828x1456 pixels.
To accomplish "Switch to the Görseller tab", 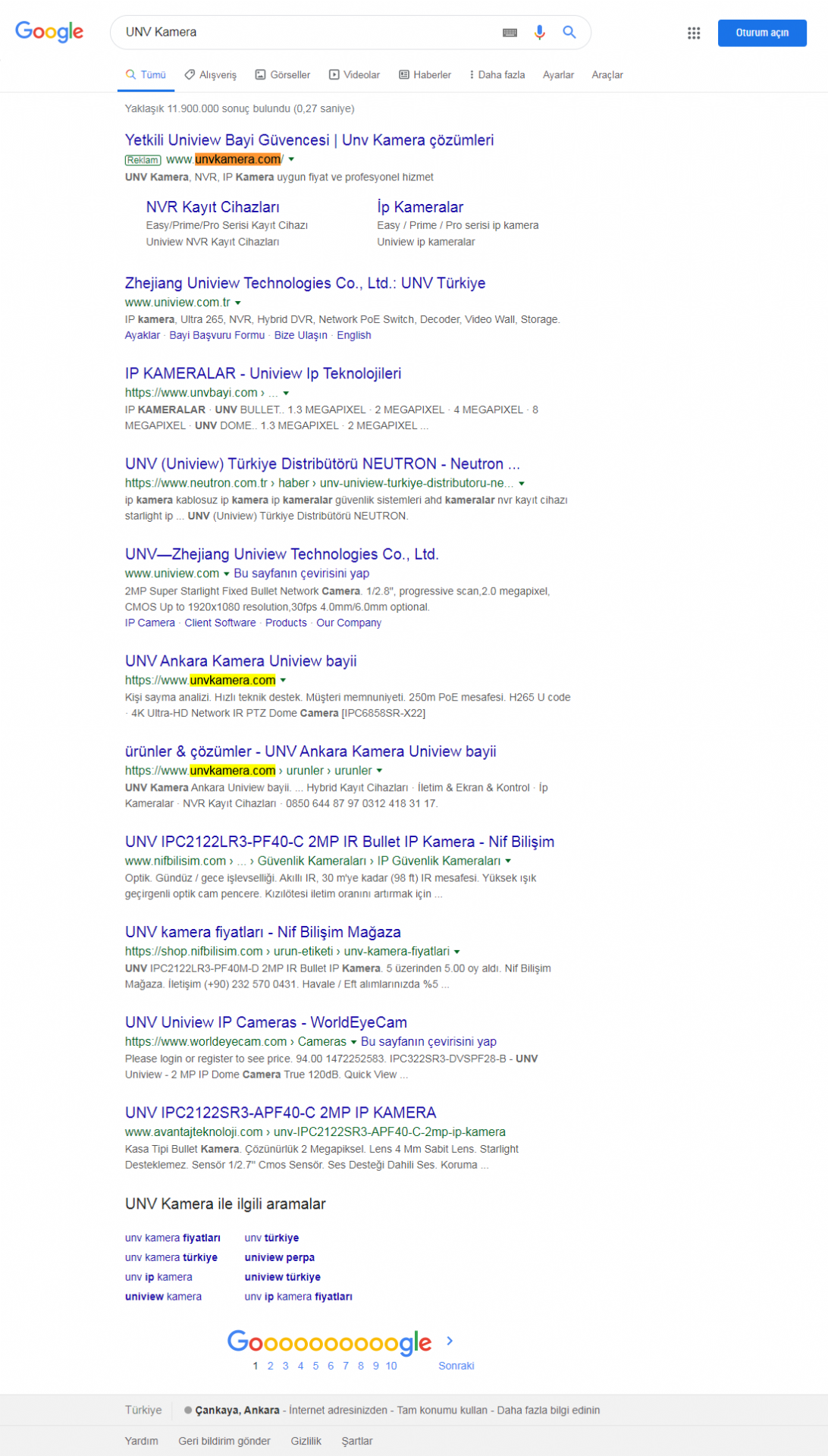I will [282, 74].
